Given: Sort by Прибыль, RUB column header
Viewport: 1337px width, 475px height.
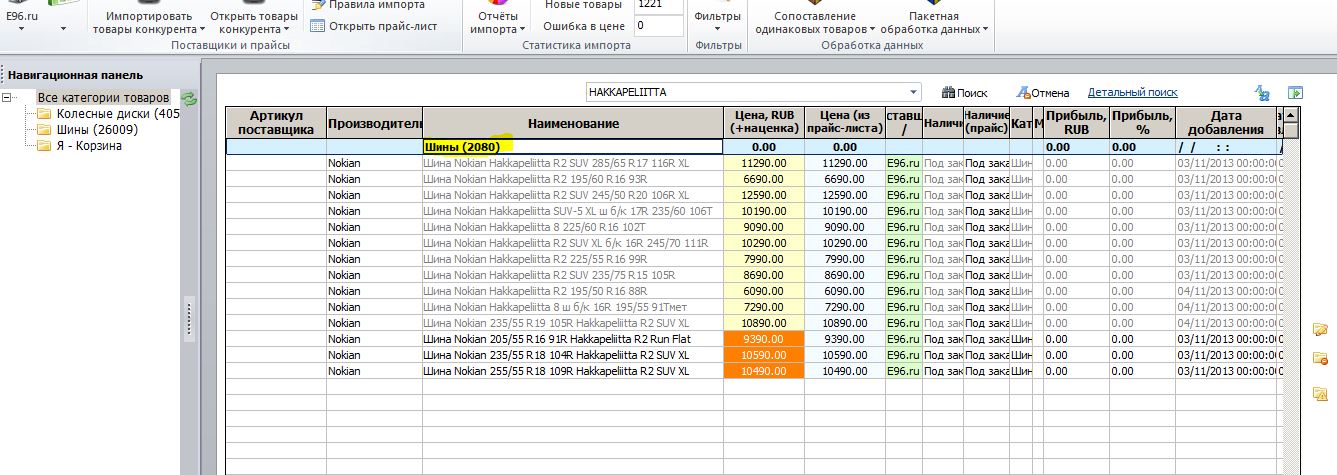Looking at the screenshot, I should coord(1076,123).
